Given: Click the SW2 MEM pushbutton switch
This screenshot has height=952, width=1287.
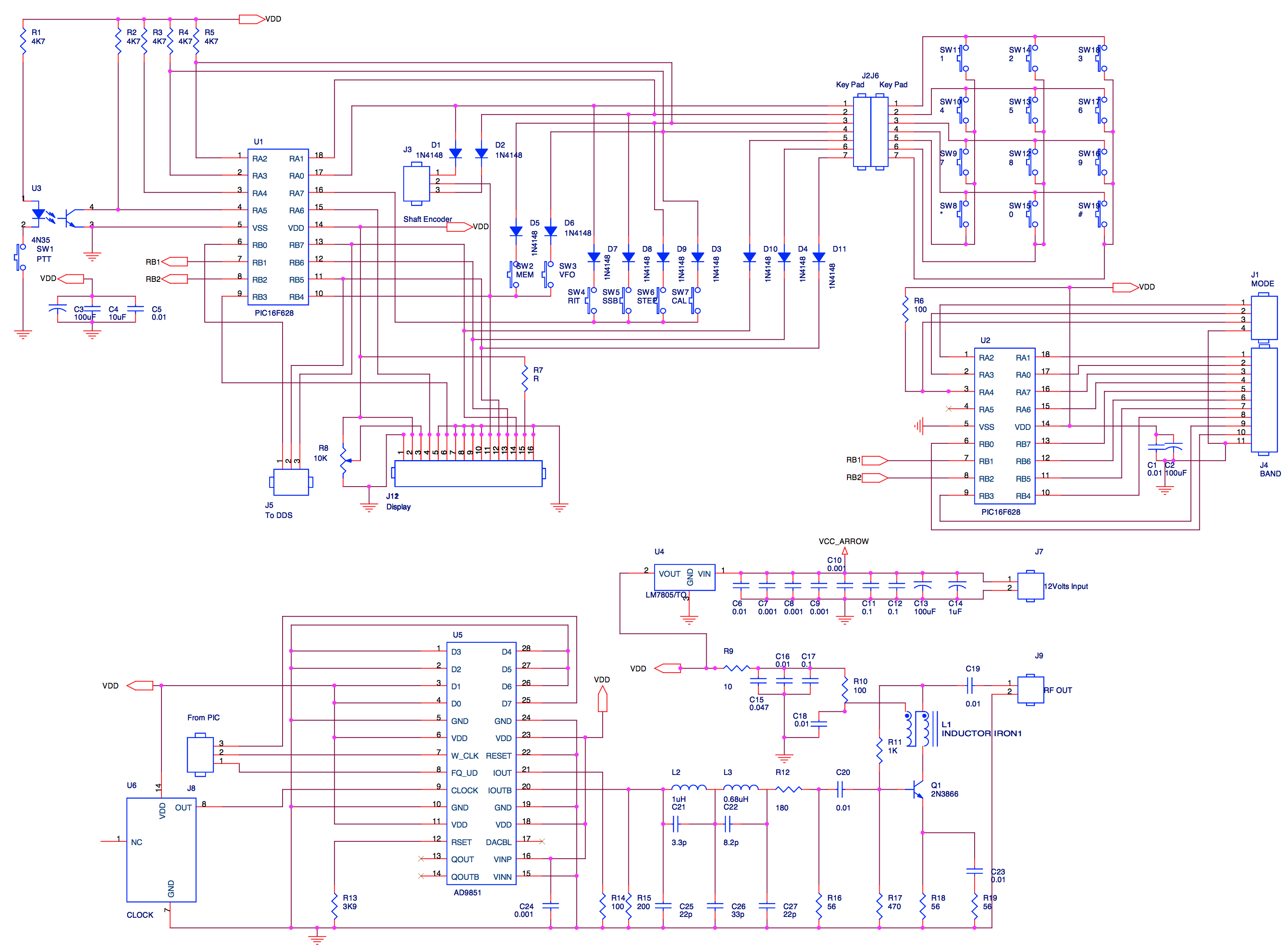Looking at the screenshot, I should [513, 275].
